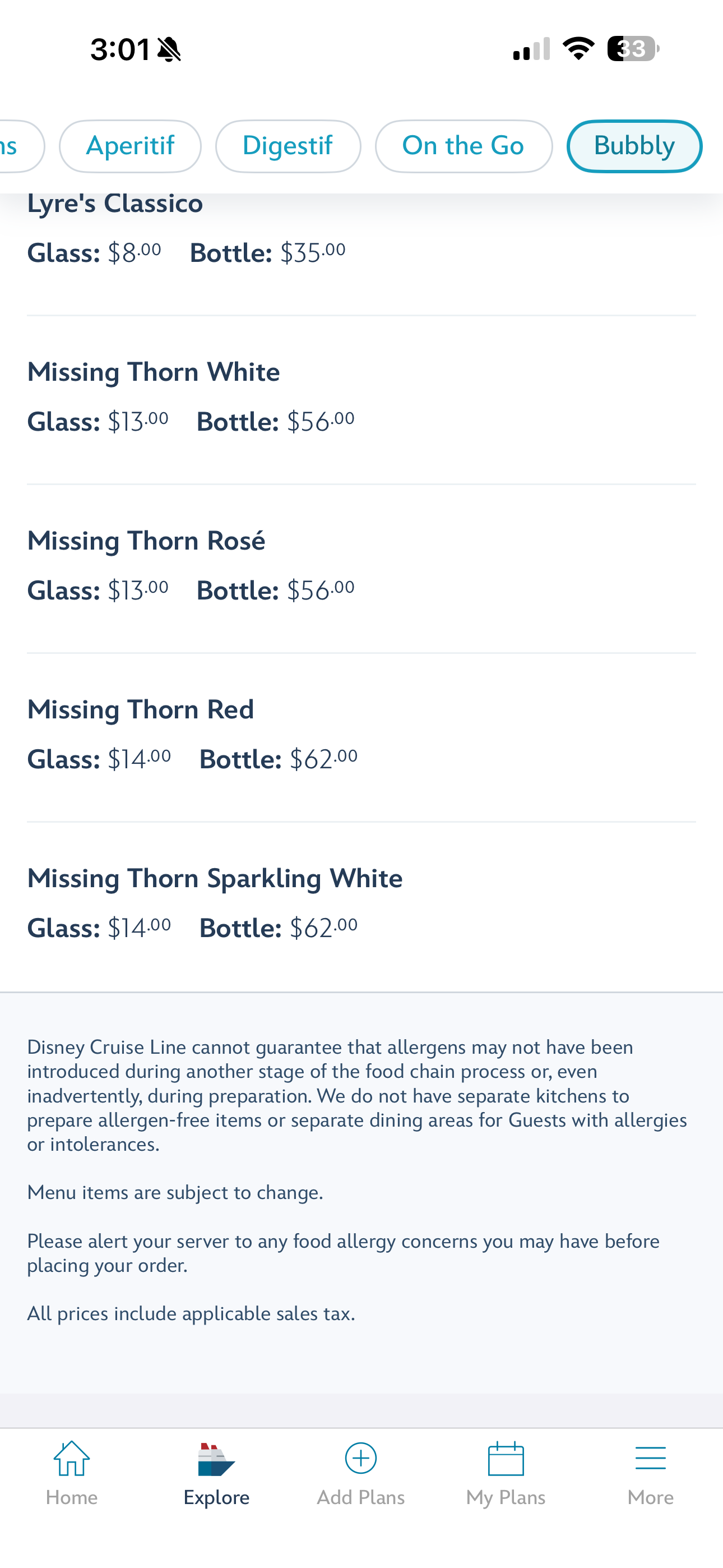
Task: Tap the Home house icon
Action: click(x=71, y=1459)
